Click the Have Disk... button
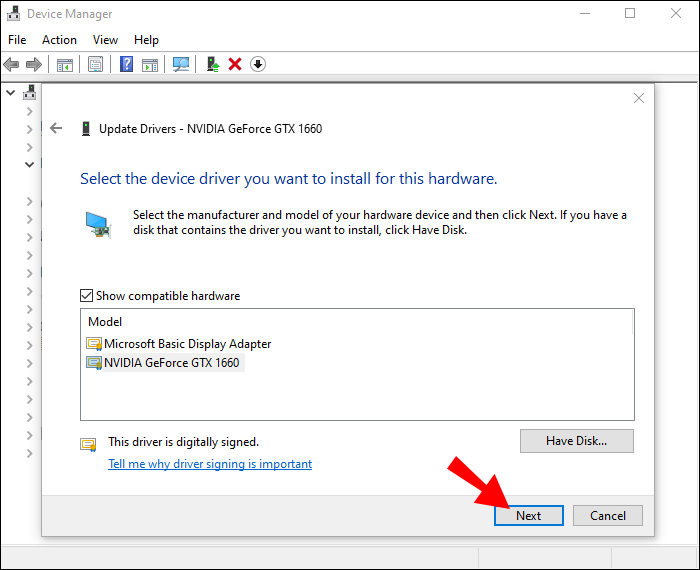Image resolution: width=700 pixels, height=570 pixels. (x=576, y=441)
